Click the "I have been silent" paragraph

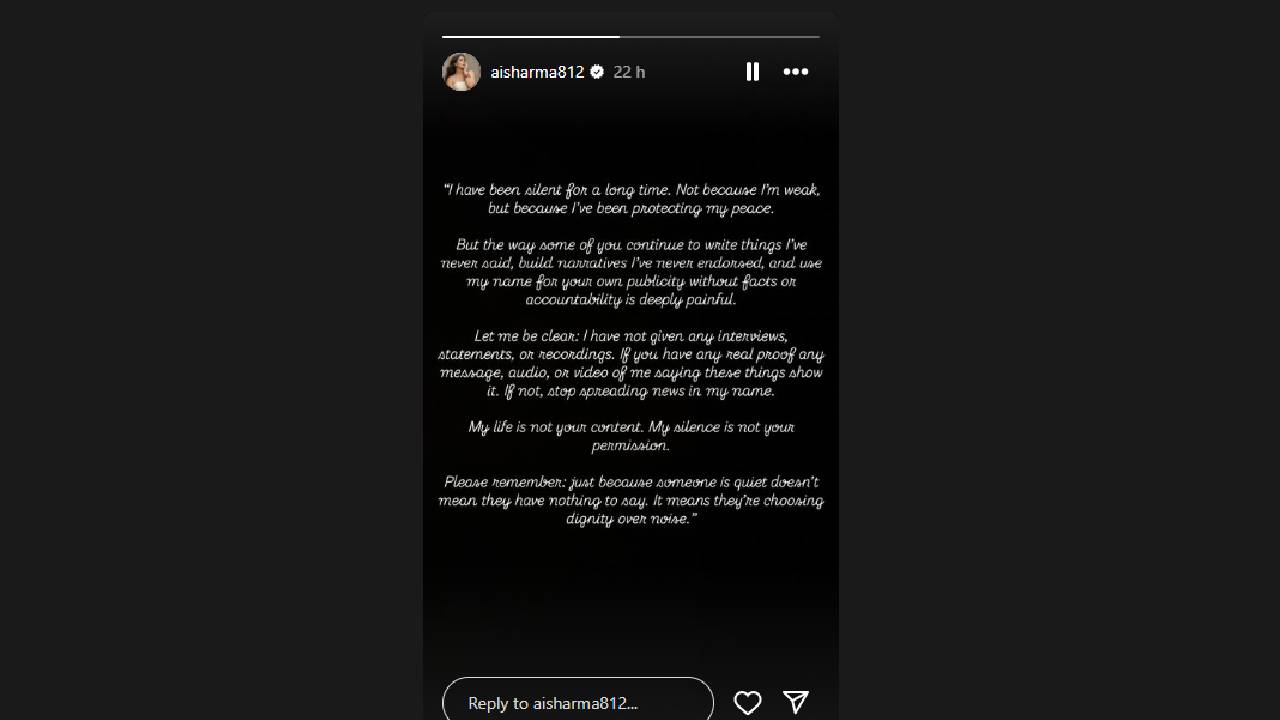[631, 199]
